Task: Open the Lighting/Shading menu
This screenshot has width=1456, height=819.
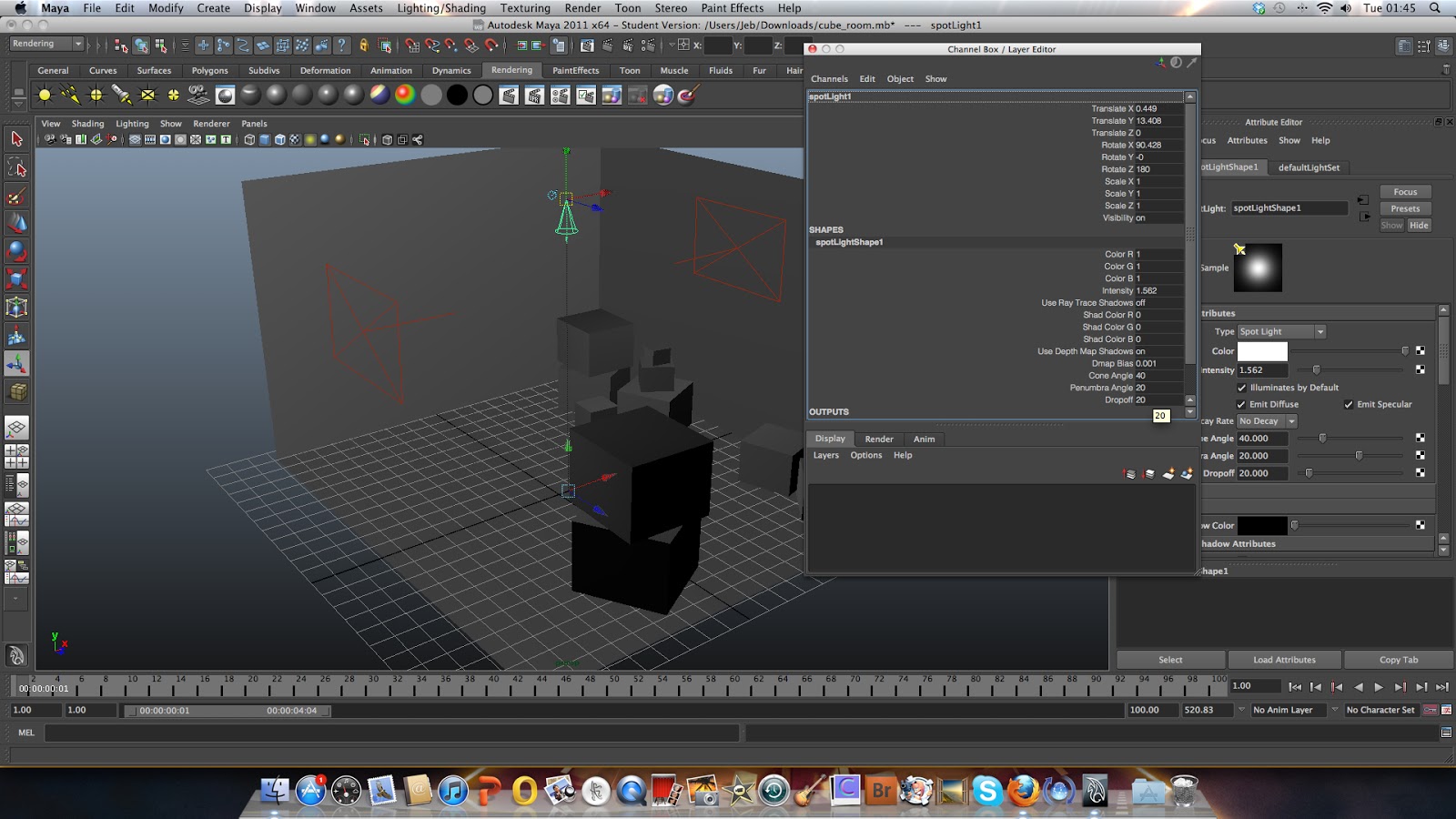Action: [440, 8]
